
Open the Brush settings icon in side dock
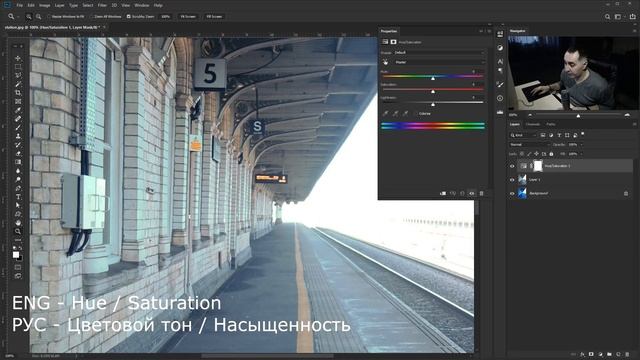[500, 84]
